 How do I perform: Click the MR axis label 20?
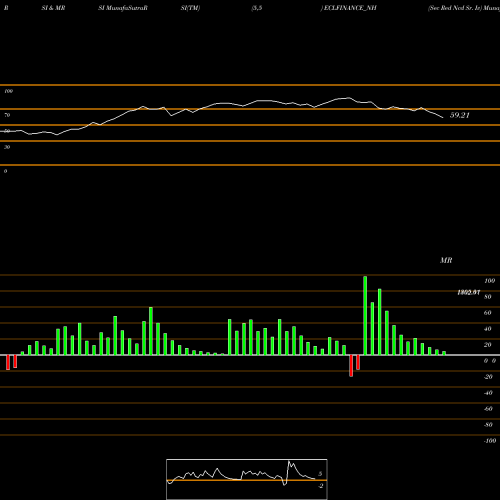tap(488, 345)
